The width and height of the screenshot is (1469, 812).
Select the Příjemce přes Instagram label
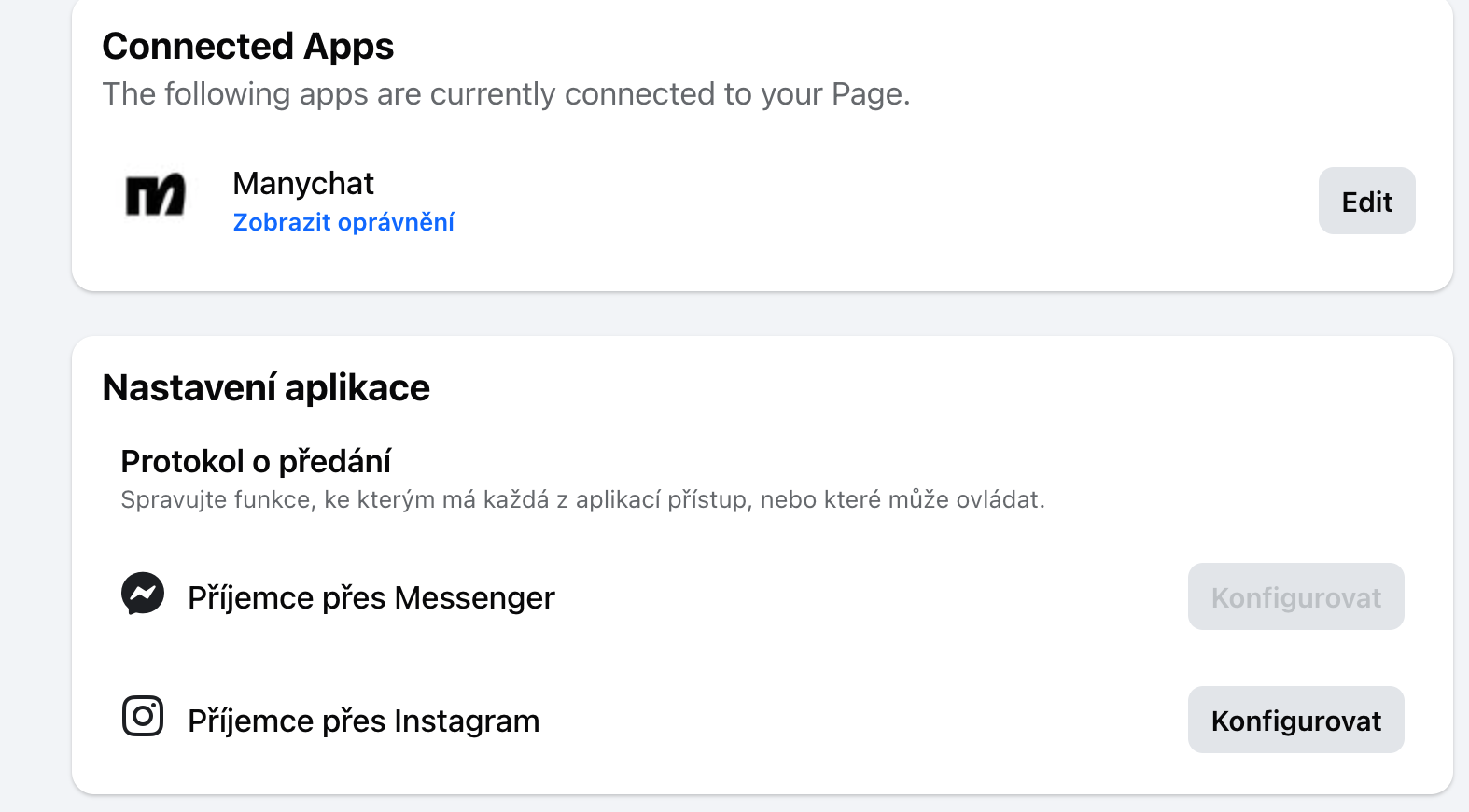point(364,721)
